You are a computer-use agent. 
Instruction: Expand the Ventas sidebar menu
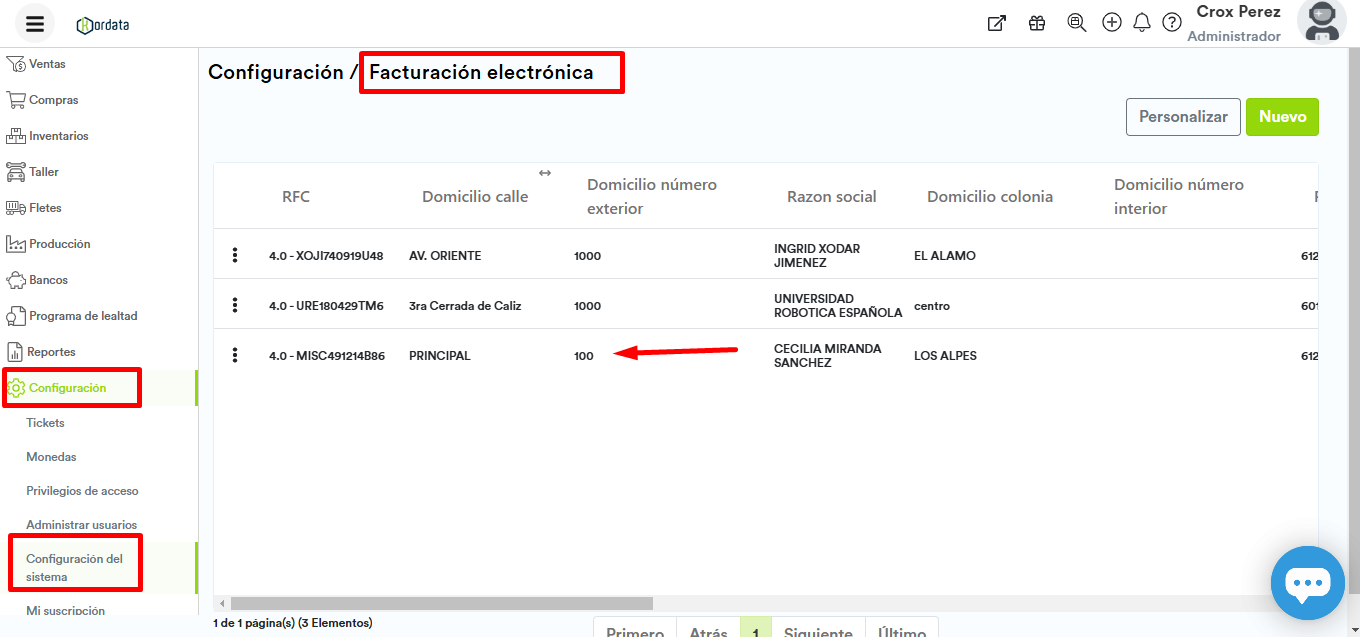(47, 64)
